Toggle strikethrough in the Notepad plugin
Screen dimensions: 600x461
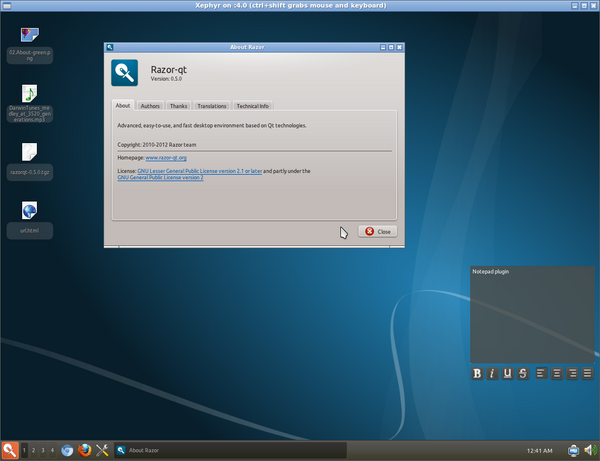point(523,373)
